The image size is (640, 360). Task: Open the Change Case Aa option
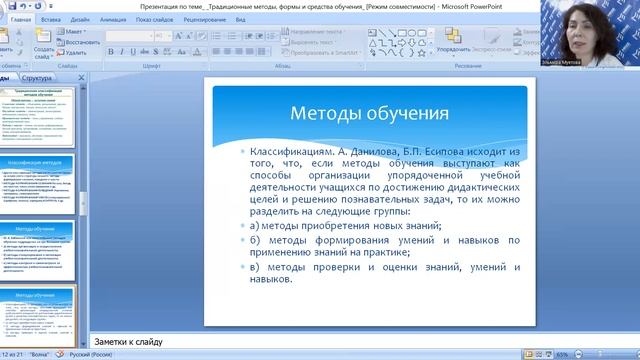pyautogui.click(x=182, y=52)
